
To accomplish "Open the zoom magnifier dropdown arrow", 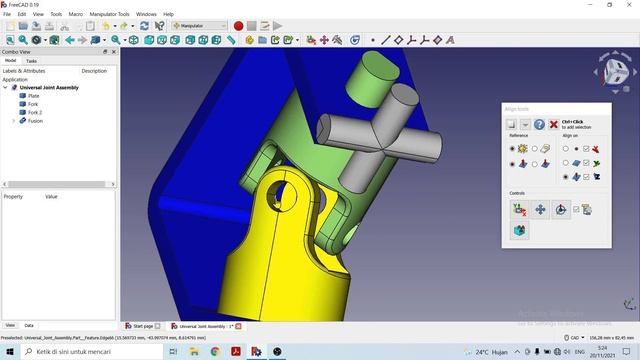I will pos(125,40).
